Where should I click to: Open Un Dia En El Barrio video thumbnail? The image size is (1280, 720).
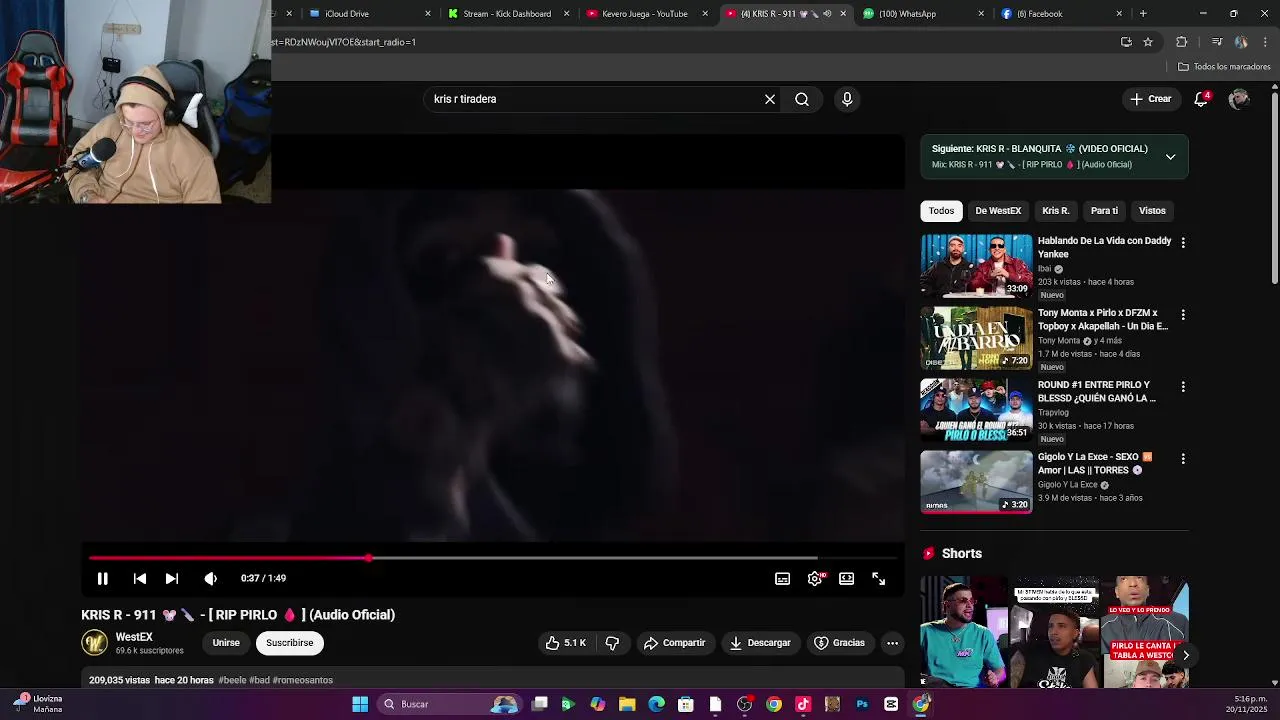976,338
